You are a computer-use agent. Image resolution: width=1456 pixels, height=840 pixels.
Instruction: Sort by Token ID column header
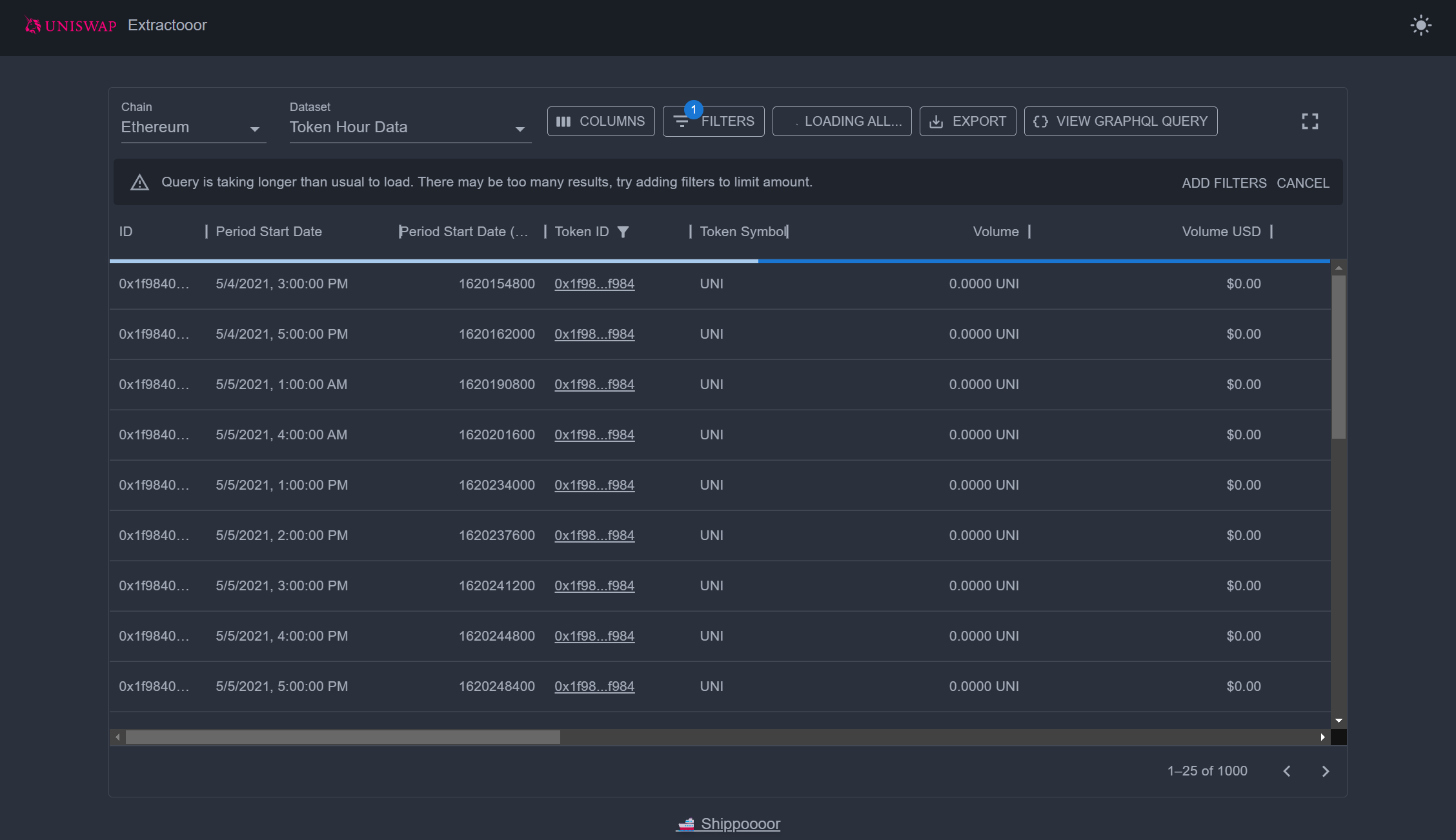(x=582, y=232)
